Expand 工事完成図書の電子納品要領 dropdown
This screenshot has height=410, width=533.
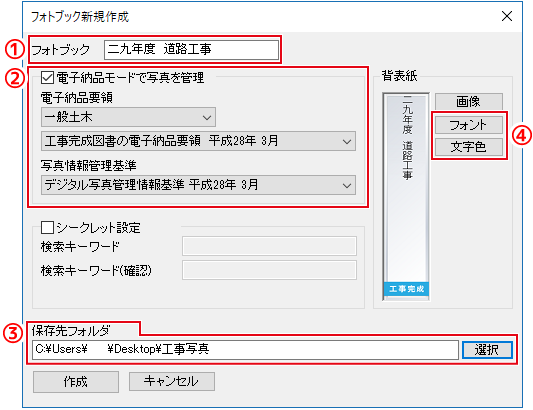(x=199, y=141)
